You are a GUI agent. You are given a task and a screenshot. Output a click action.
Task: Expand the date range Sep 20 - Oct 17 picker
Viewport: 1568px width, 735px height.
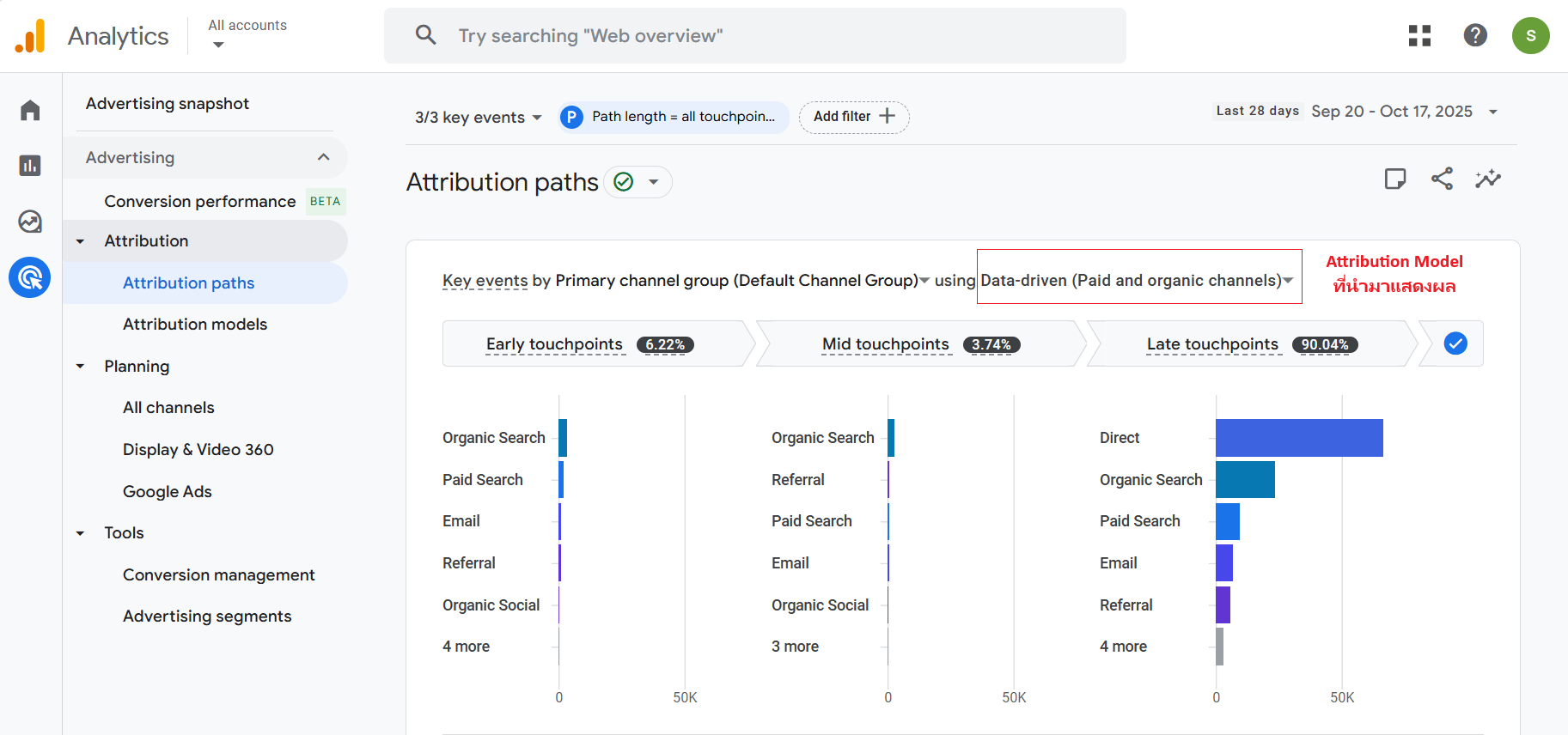(x=1402, y=112)
